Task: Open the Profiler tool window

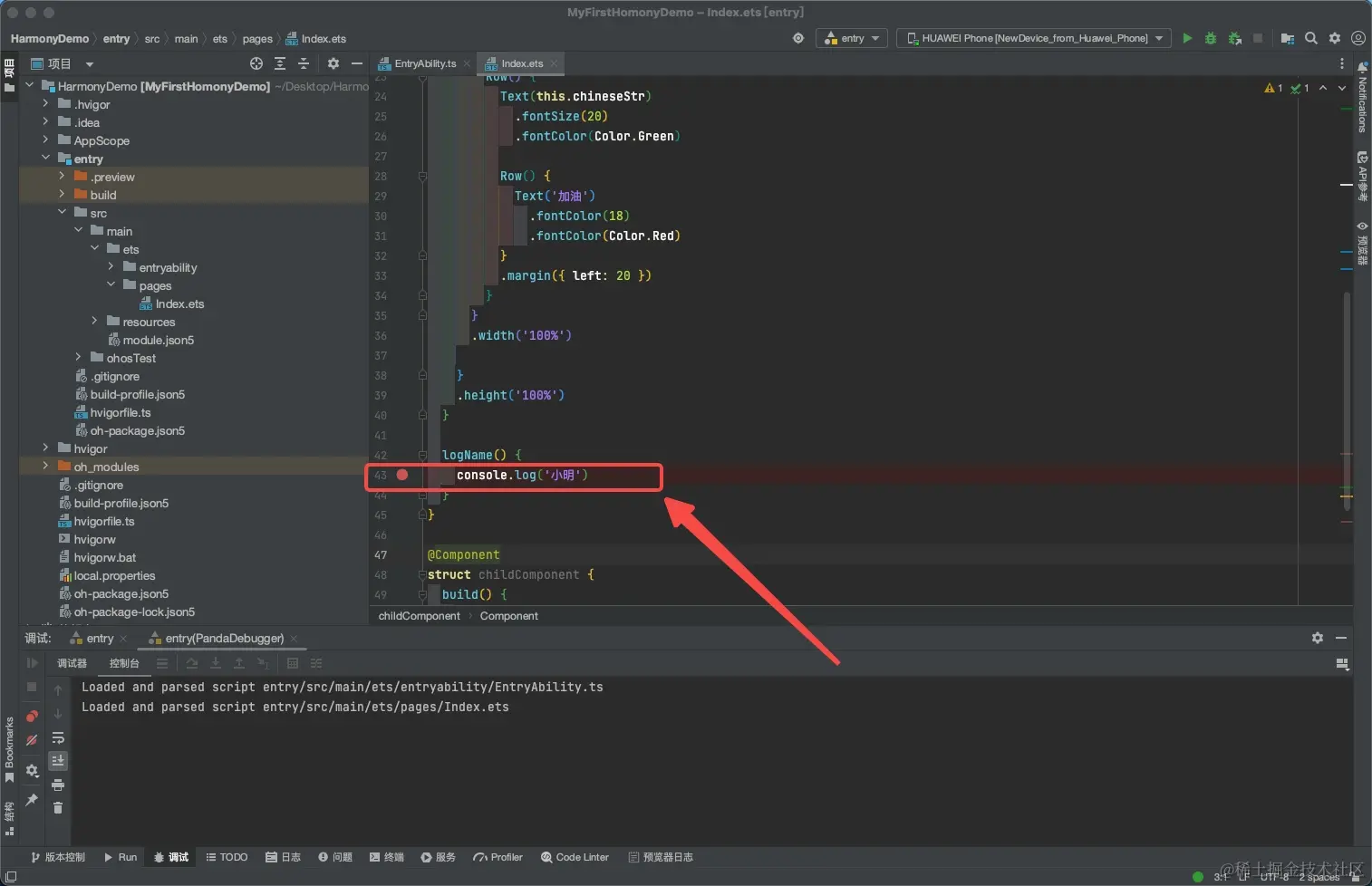Action: 498,857
